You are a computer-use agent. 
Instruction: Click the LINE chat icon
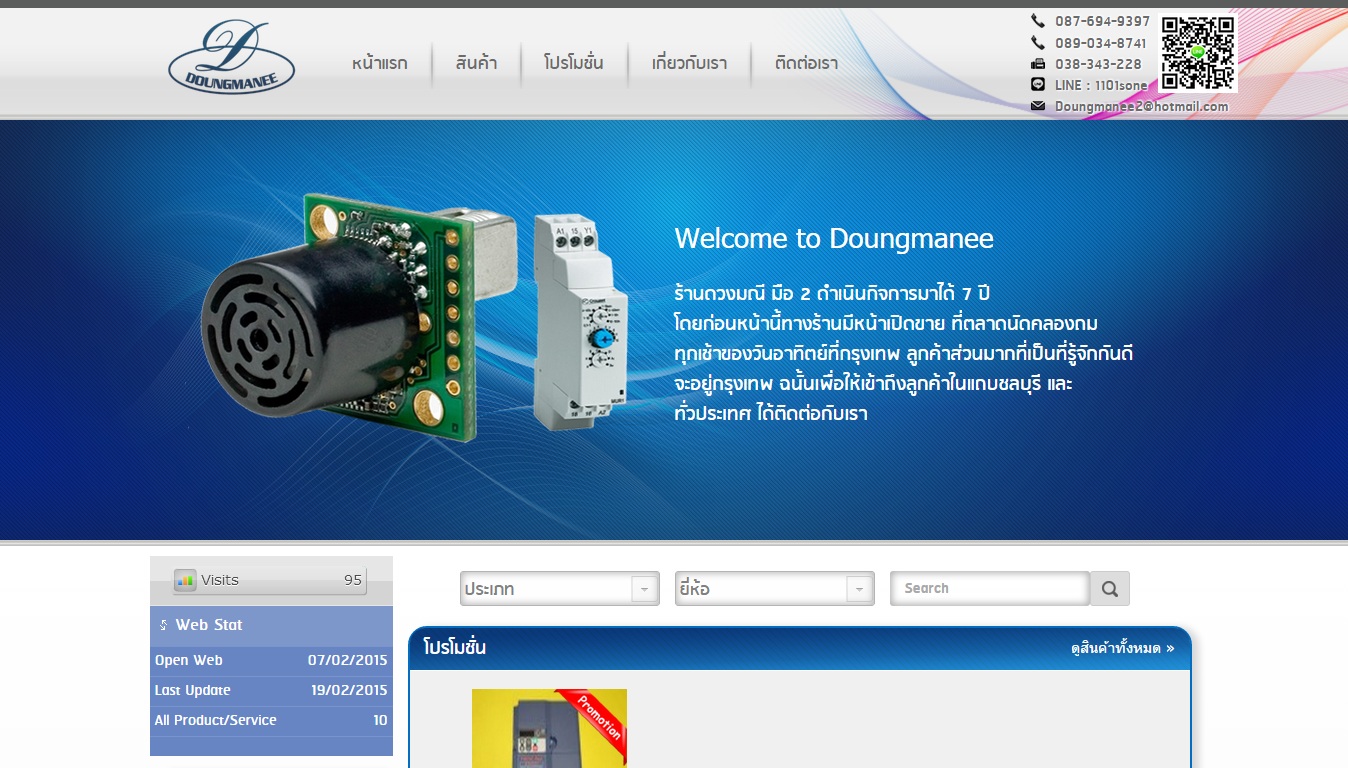(1038, 85)
